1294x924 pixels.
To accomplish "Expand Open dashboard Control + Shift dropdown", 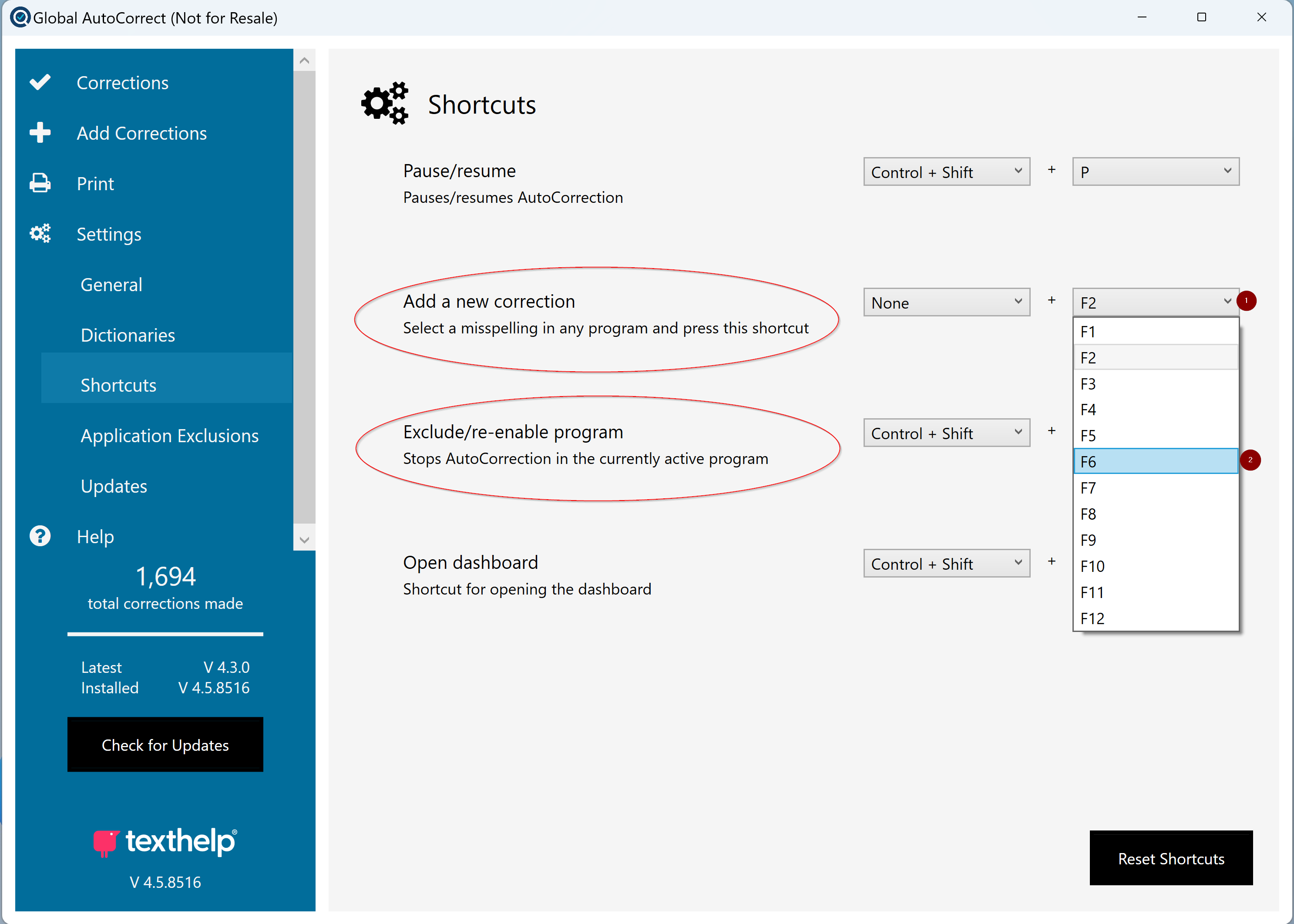I will point(946,564).
